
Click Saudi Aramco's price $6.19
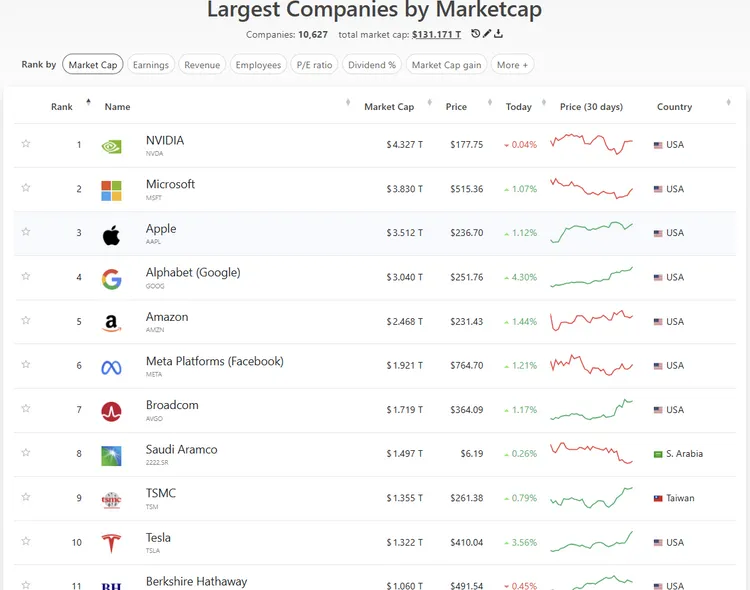[x=472, y=454]
